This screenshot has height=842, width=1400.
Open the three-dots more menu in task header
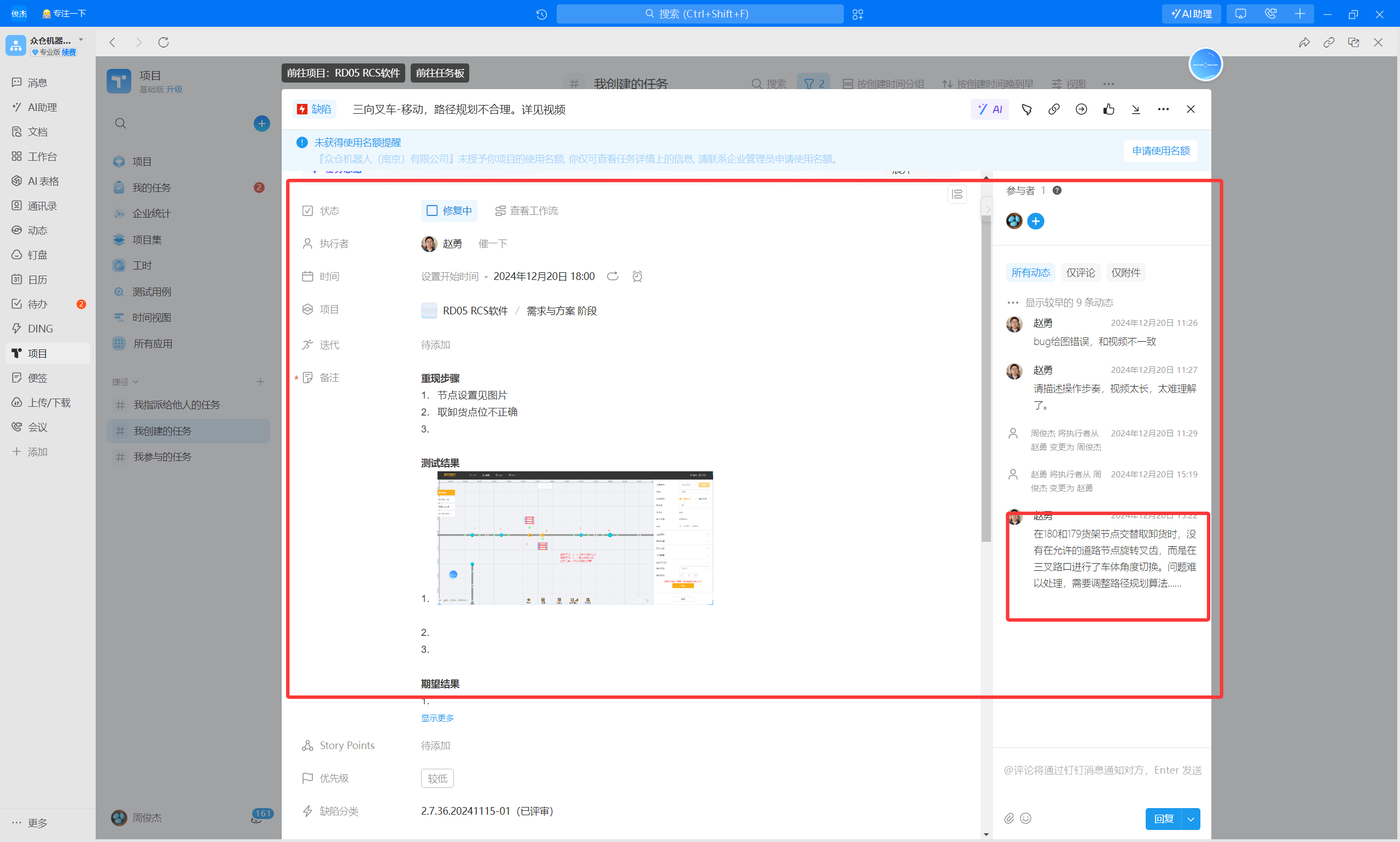pyautogui.click(x=1163, y=109)
